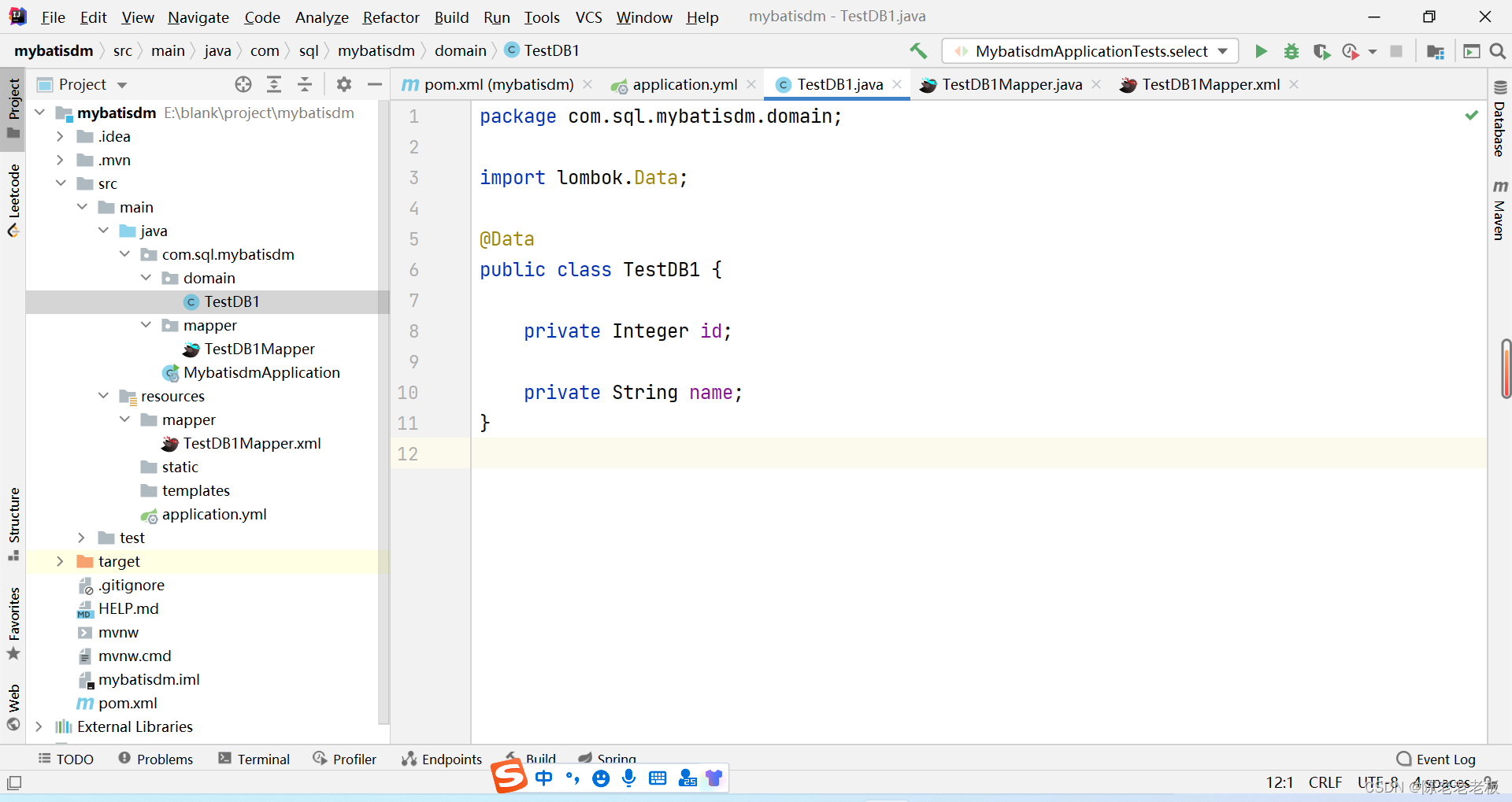Open the Refactor menu
The image size is (1512, 802).
pos(391,17)
